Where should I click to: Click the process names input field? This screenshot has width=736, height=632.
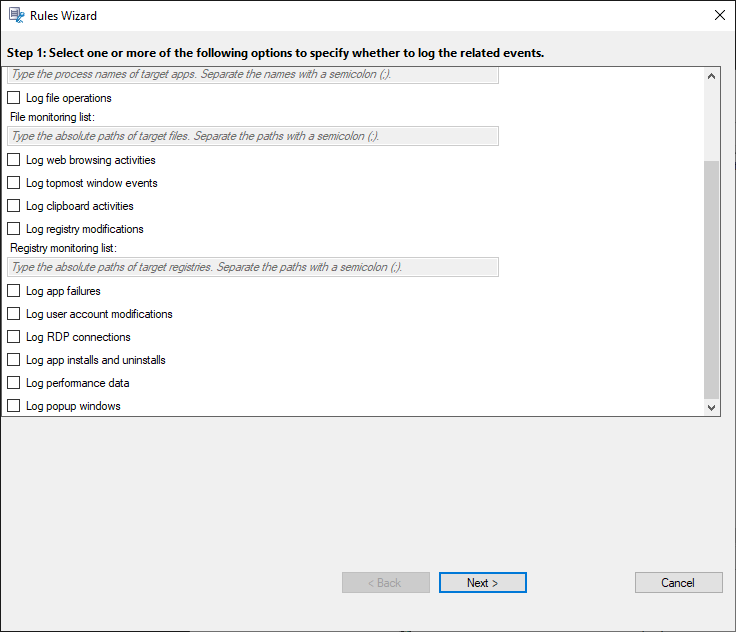253,75
